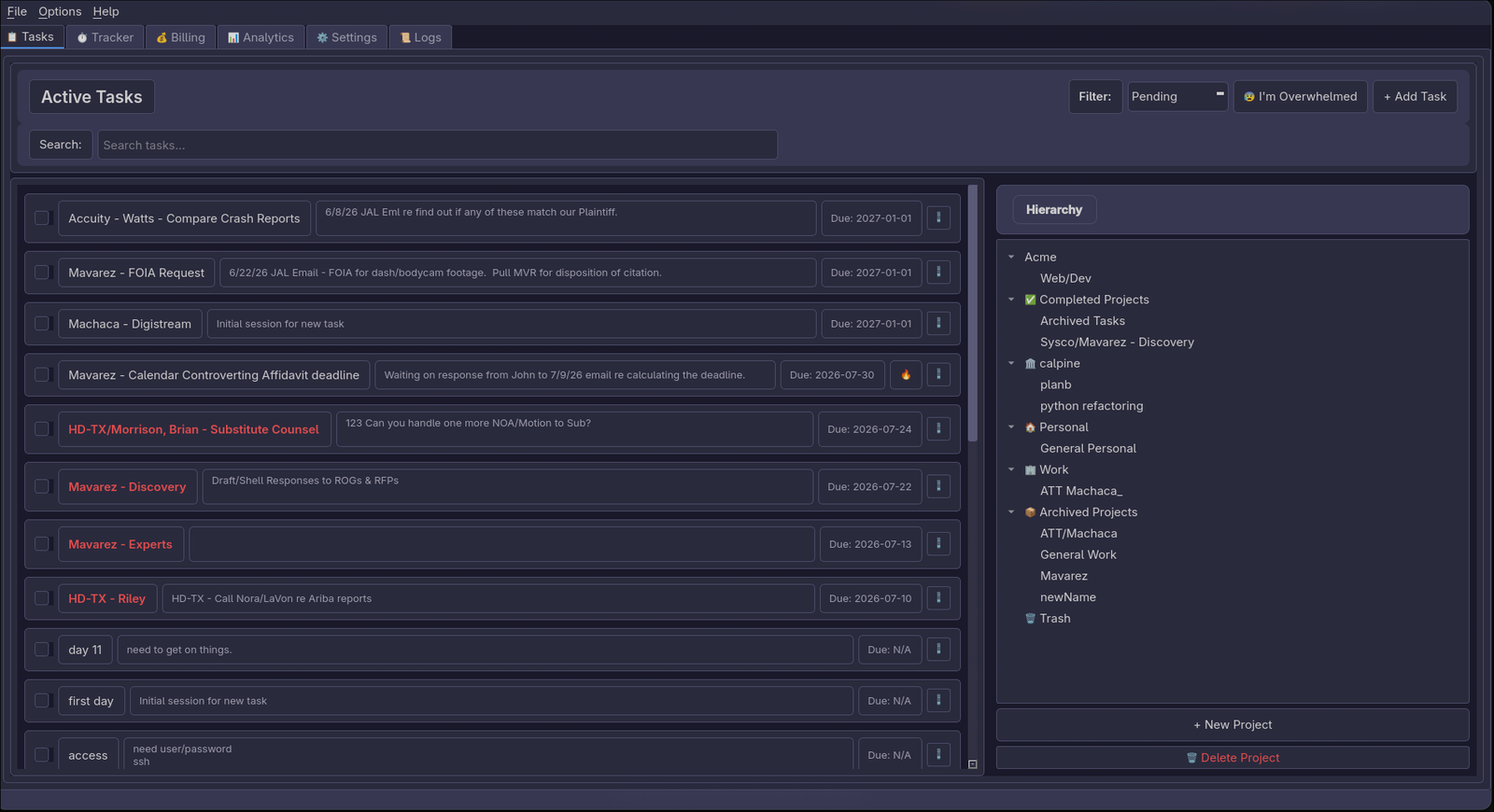Click the Delete Project button
The height and width of the screenshot is (812, 1494).
click(x=1233, y=757)
